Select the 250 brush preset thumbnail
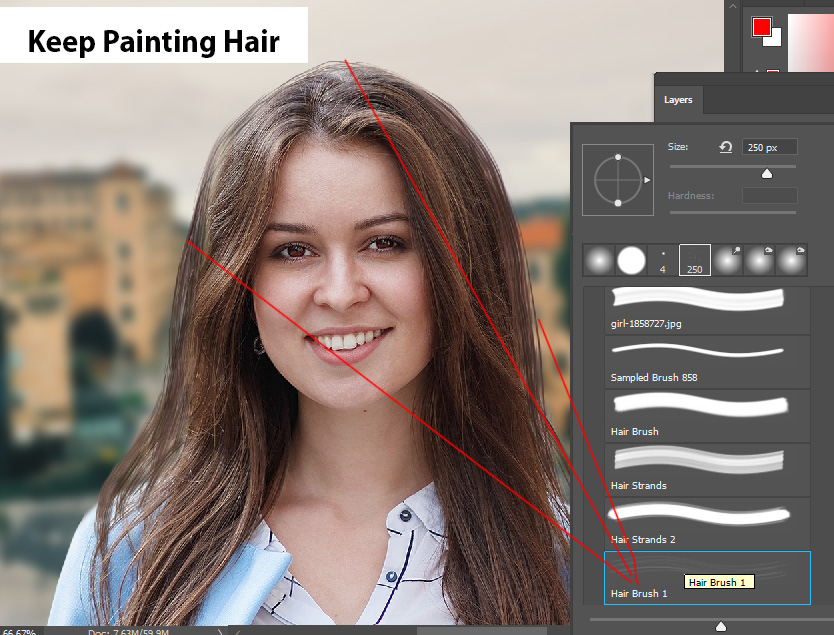Screen dimensions: 834x635 tap(695, 259)
